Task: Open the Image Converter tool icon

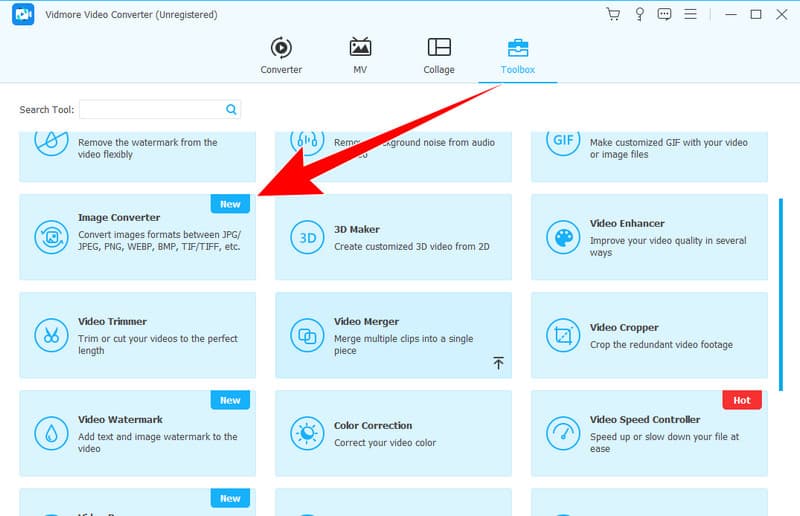Action: click(x=51, y=236)
